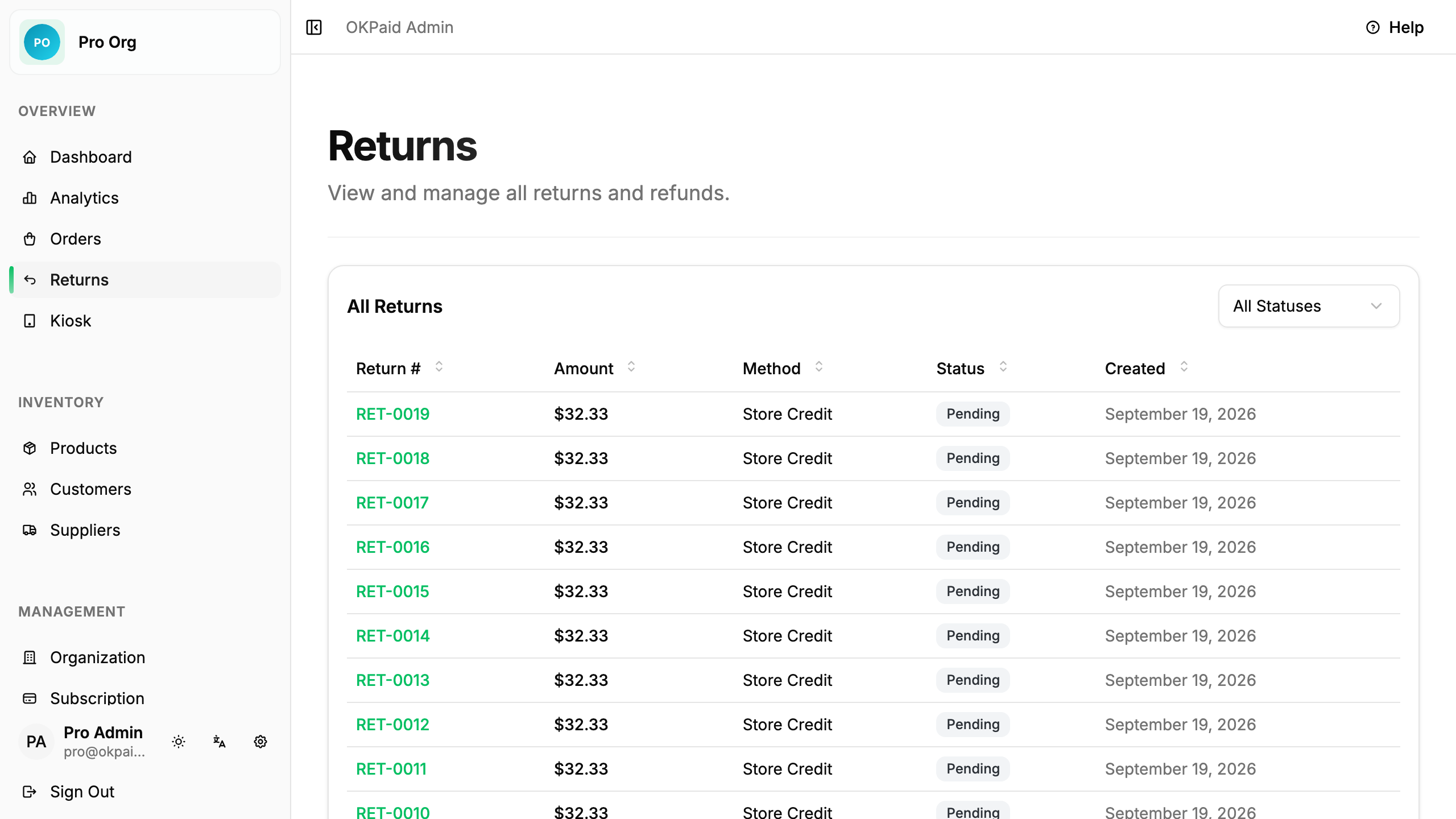
Task: Select Returns in the sidebar
Action: [145, 280]
